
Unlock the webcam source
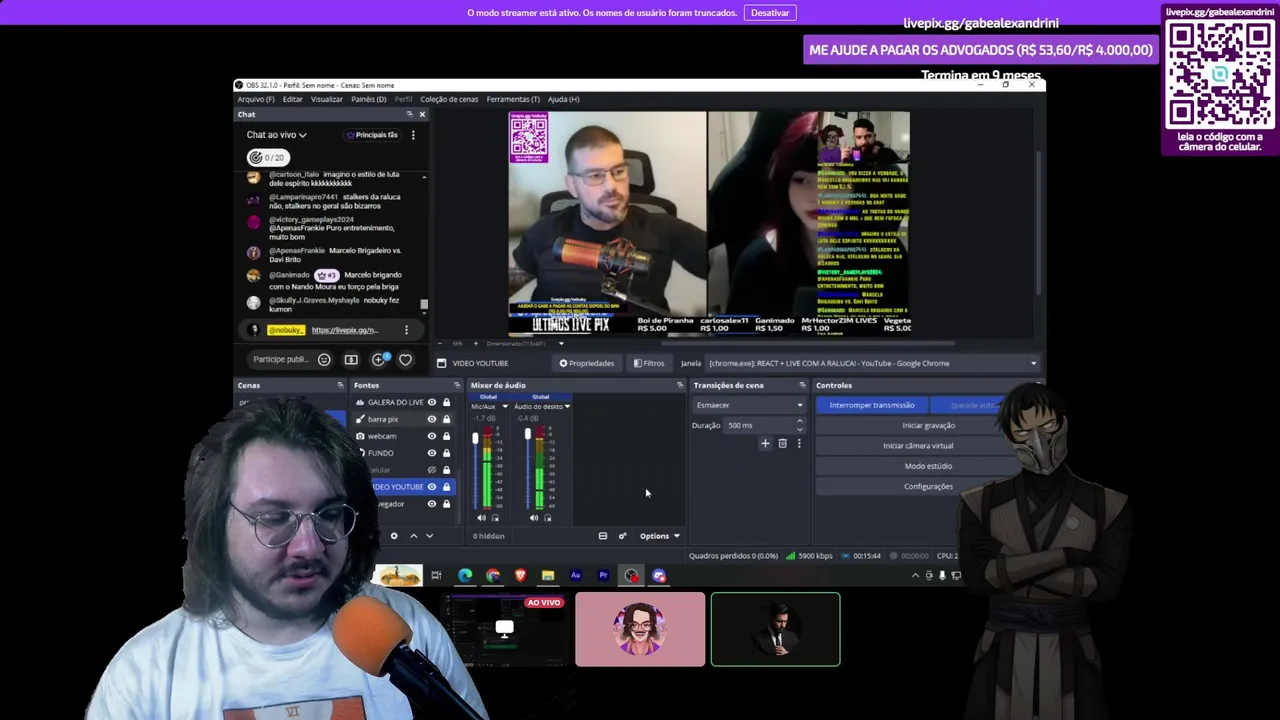pyautogui.click(x=446, y=436)
